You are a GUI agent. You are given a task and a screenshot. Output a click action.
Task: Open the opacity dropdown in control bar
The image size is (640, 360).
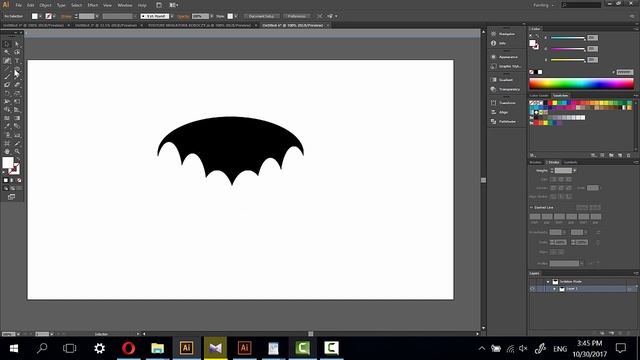coord(211,16)
